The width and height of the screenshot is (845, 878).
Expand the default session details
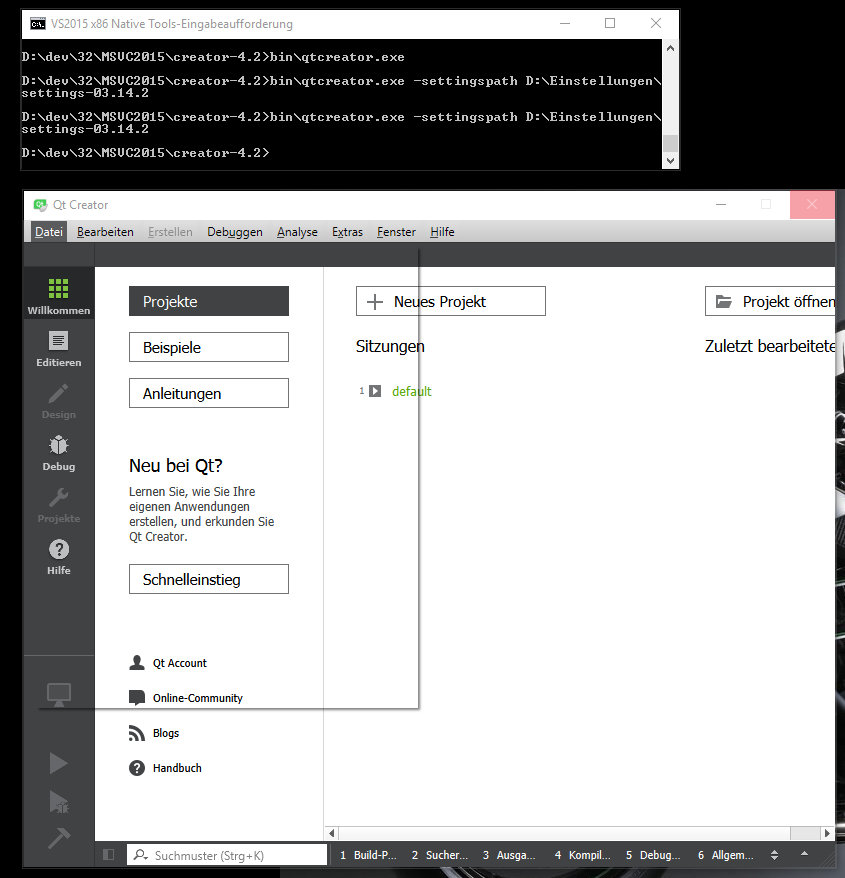pos(375,392)
